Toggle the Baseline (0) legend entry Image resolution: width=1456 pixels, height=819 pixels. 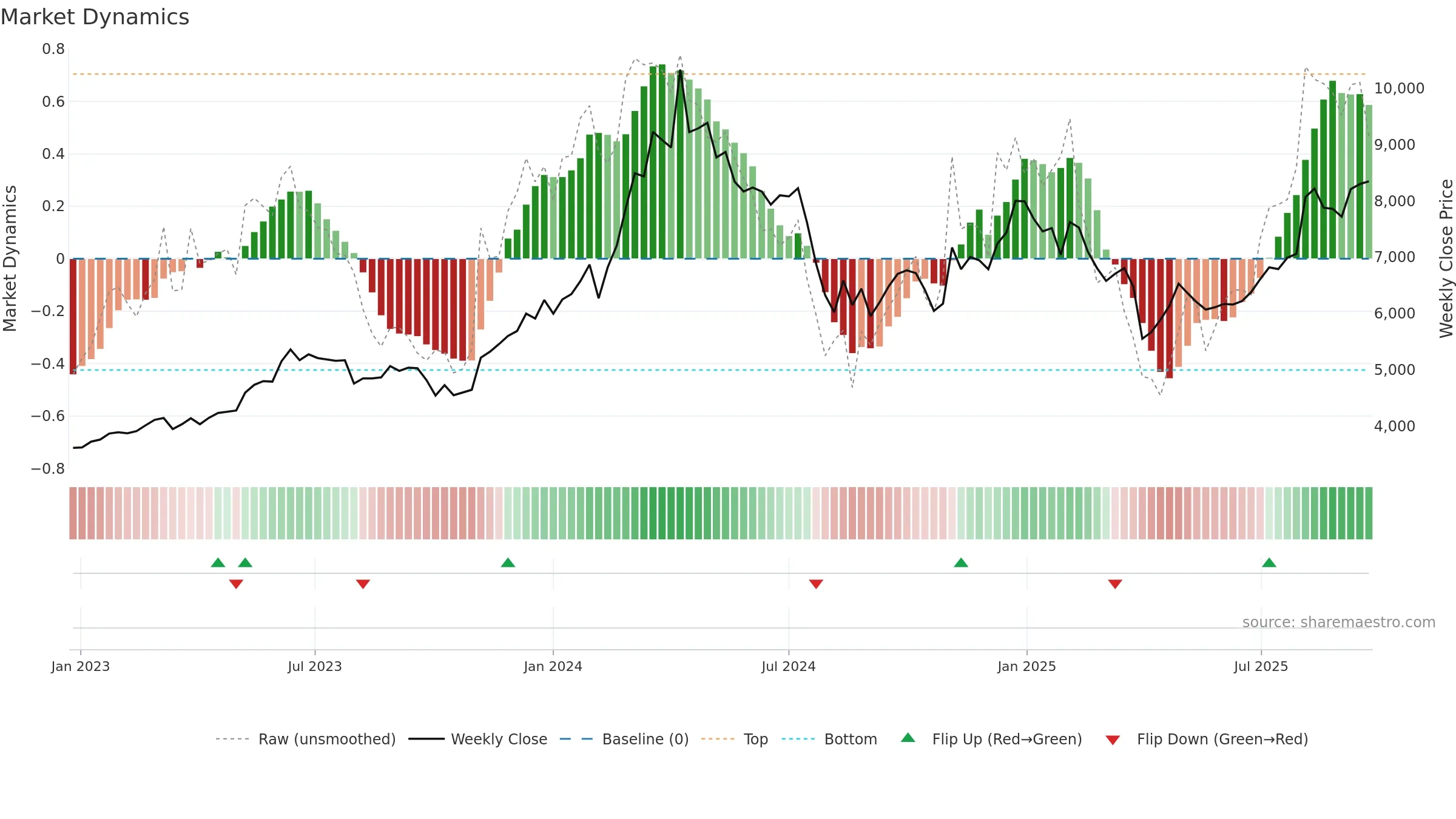[x=624, y=739]
